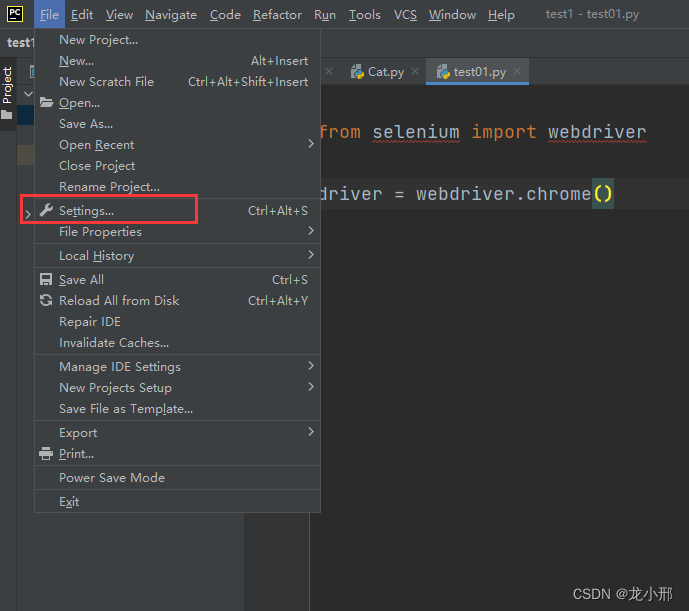Choose Save As... entry
The width and height of the screenshot is (689, 611).
(178, 124)
